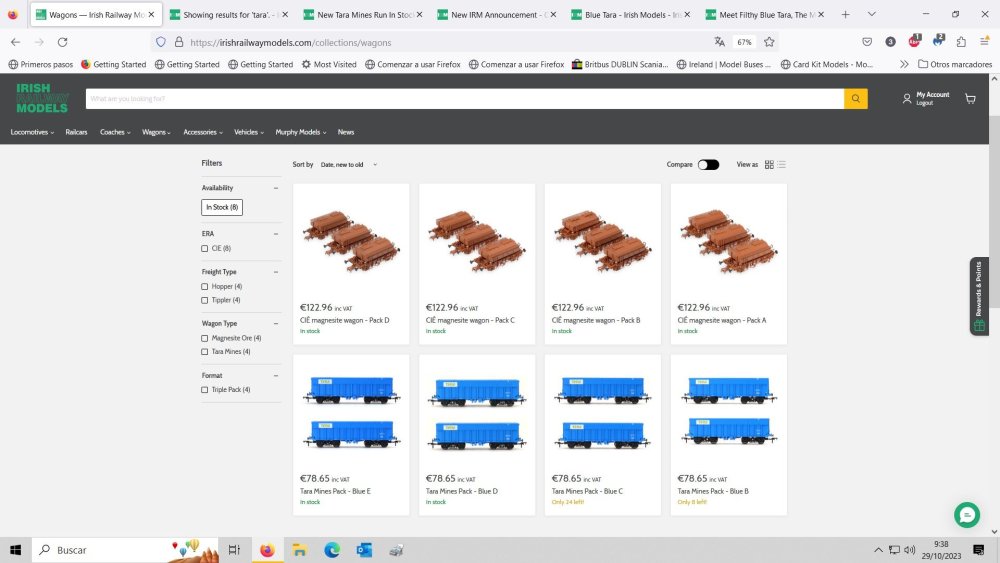
Task: Tick the Triple Pack format checkbox
Action: (x=205, y=390)
